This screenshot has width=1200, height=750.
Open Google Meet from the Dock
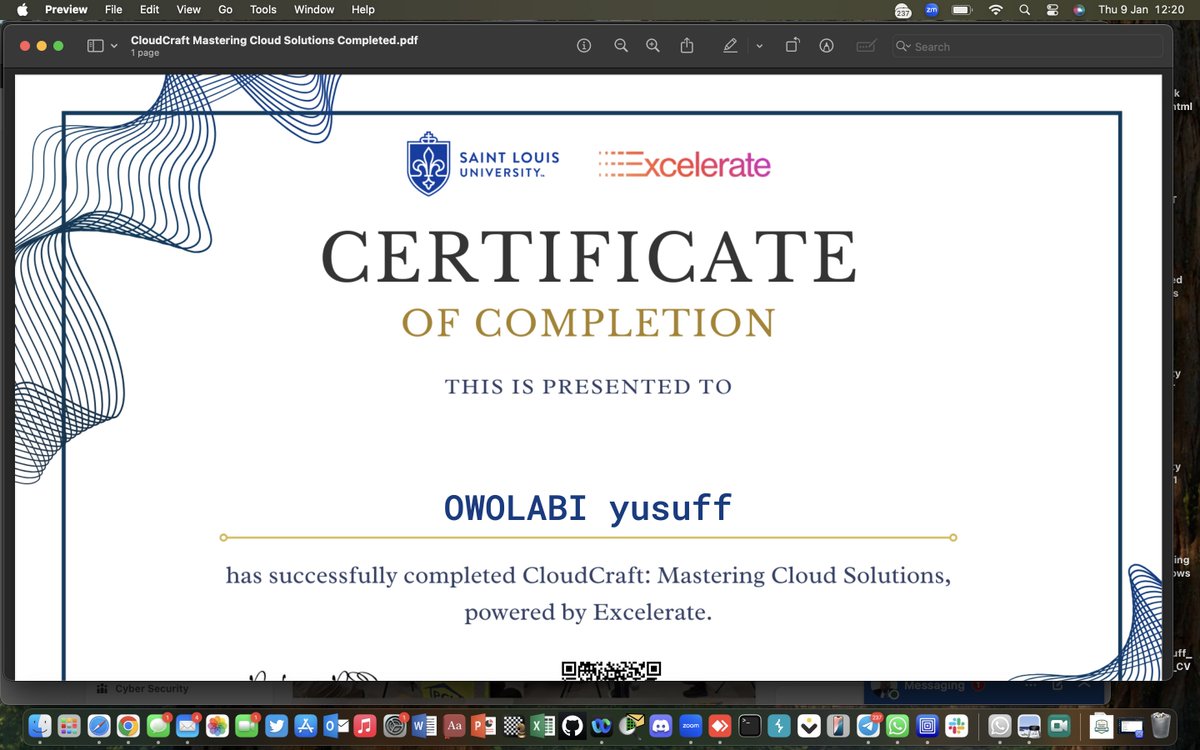click(1059, 726)
